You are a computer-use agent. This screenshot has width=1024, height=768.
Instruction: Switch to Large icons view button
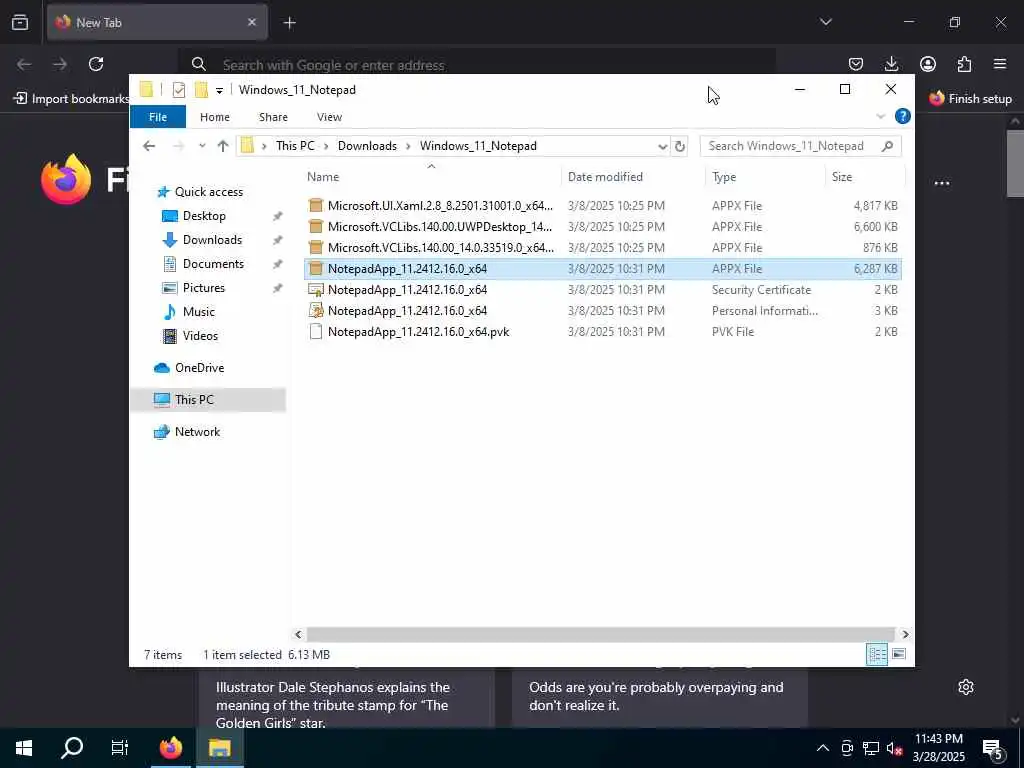[x=899, y=654]
